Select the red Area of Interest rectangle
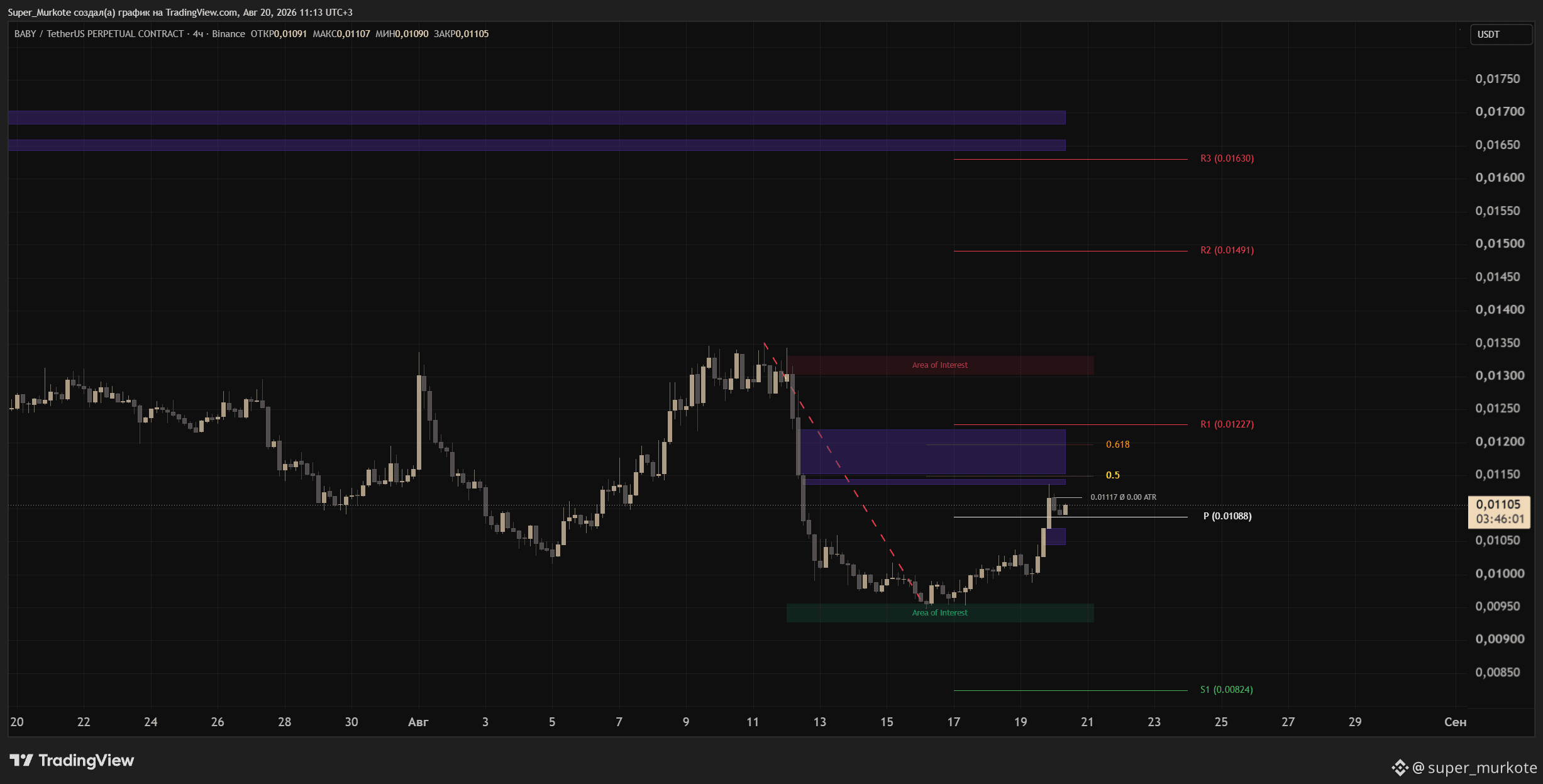Screen dimensions: 1543x784 click(940, 365)
